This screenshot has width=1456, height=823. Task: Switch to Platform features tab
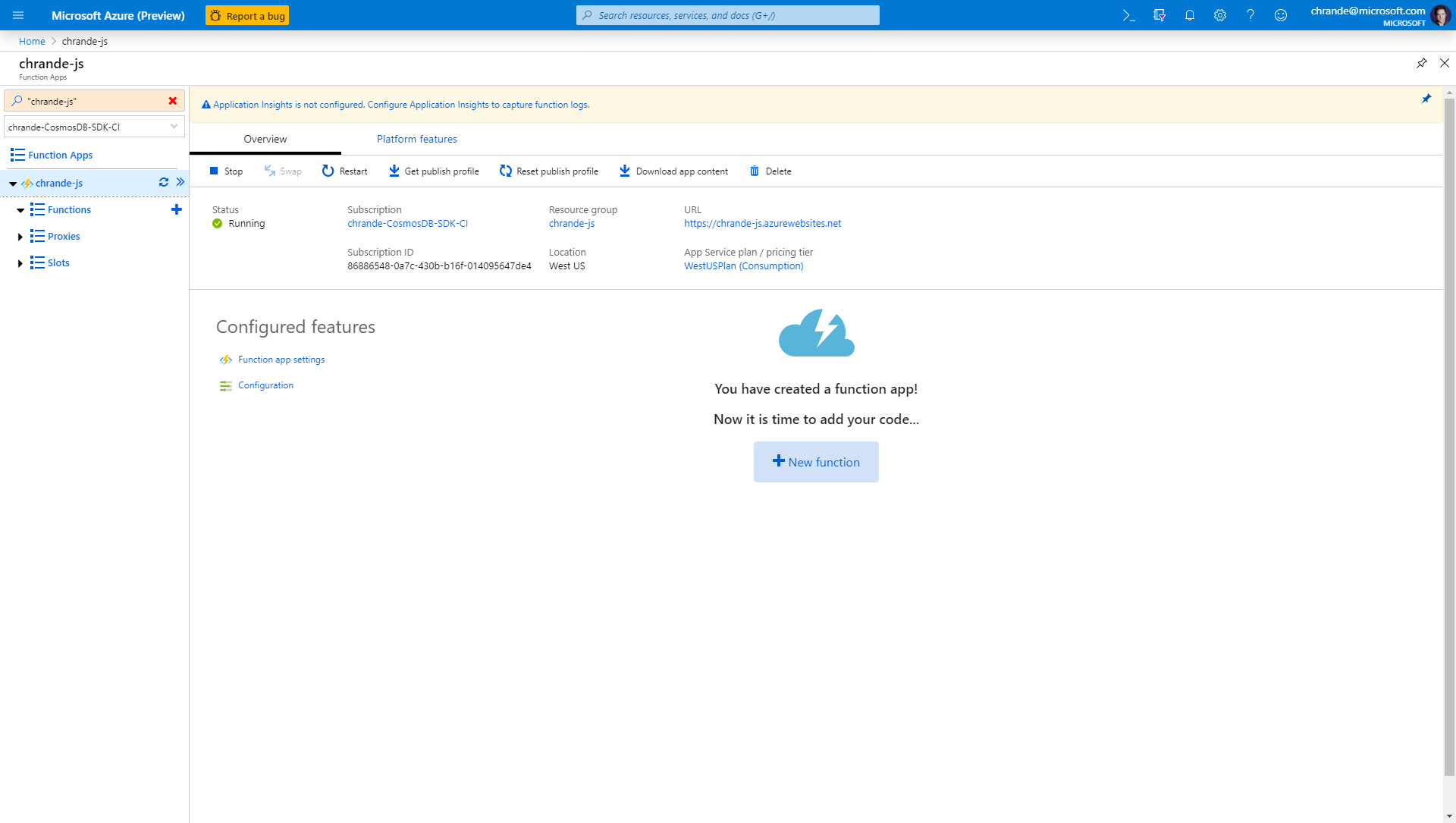pyautogui.click(x=417, y=139)
